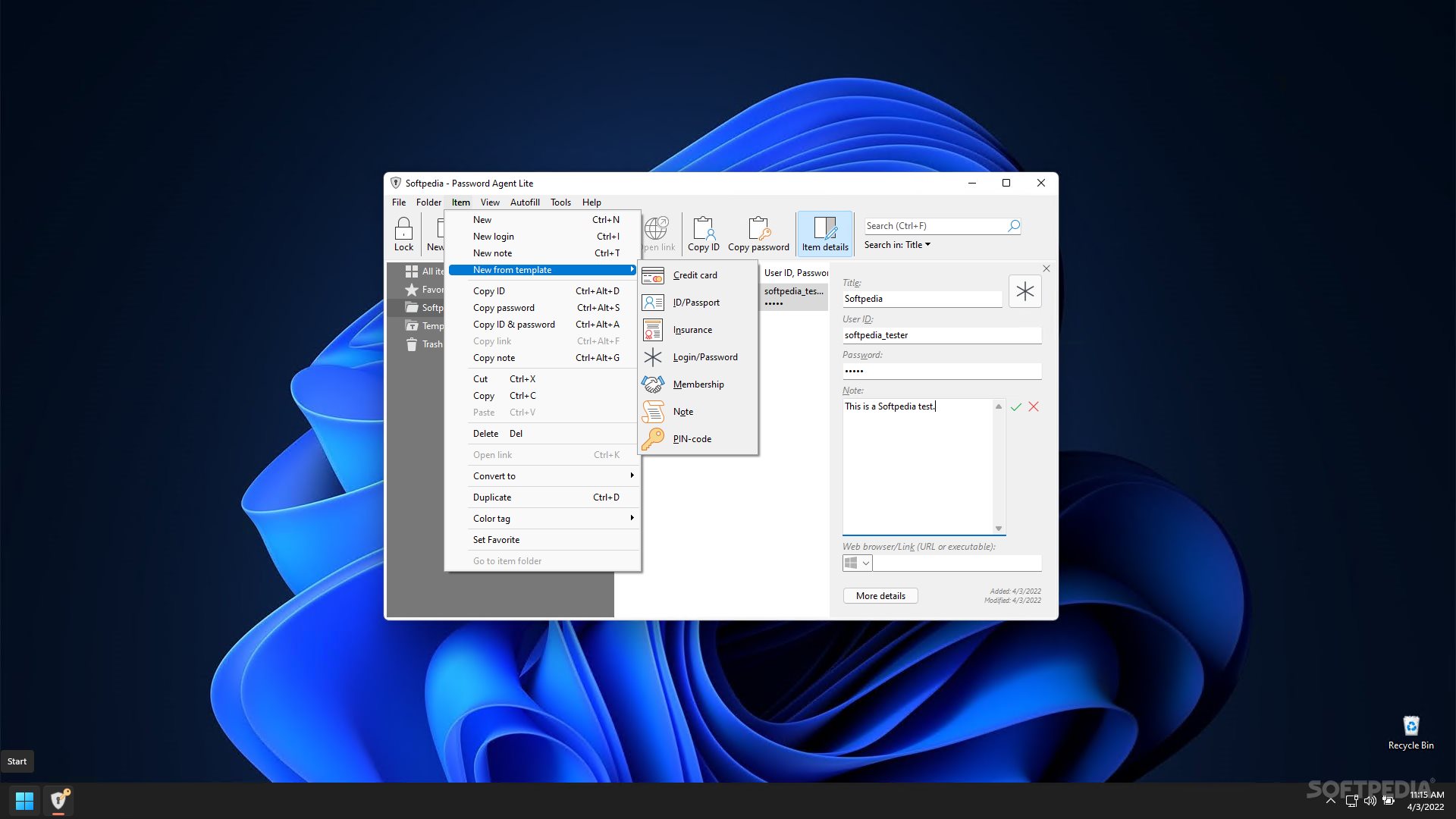Open the Search in: Title dropdown

[897, 245]
